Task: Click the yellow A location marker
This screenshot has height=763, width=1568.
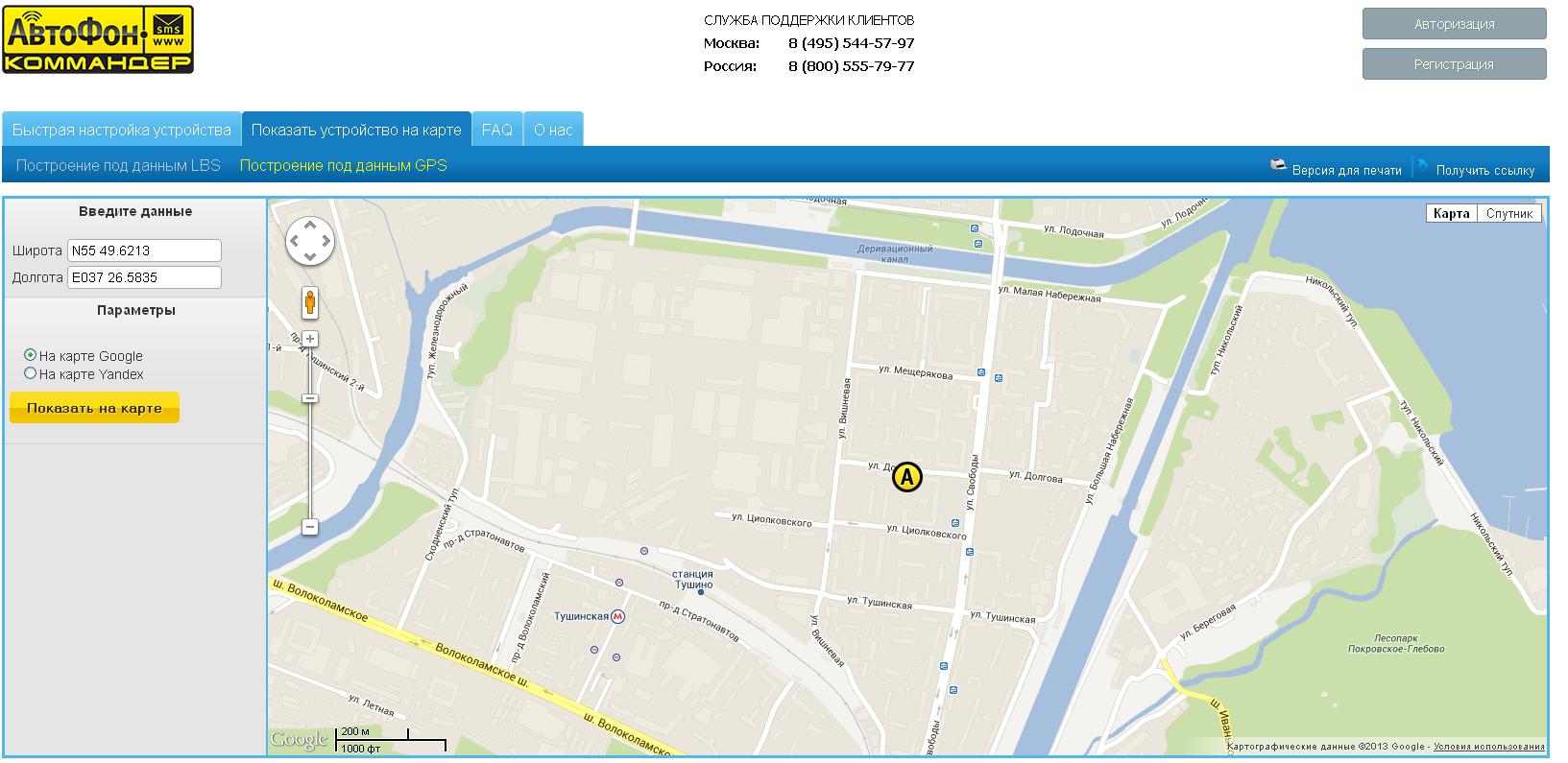Action: [x=906, y=477]
